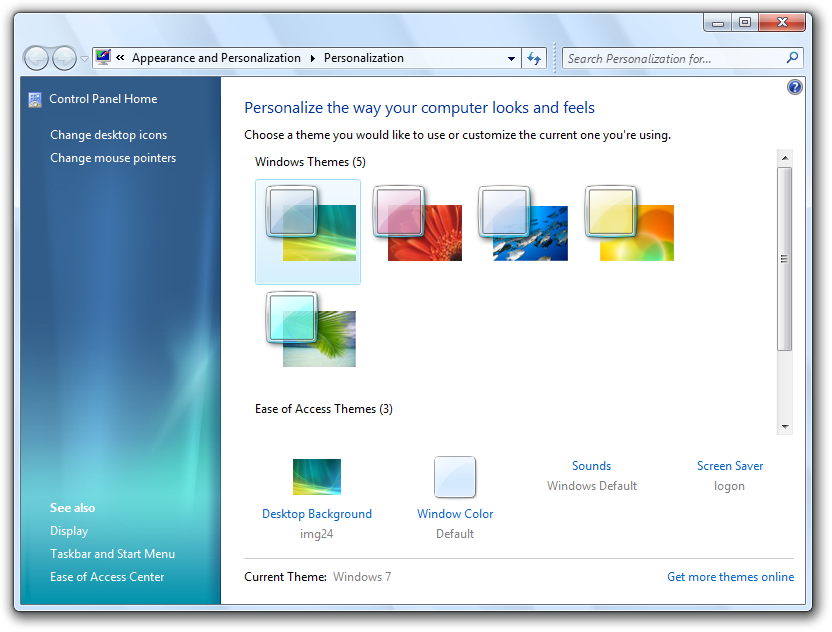Click the breadcrumb arrow after Appearance and Personalization

313,58
